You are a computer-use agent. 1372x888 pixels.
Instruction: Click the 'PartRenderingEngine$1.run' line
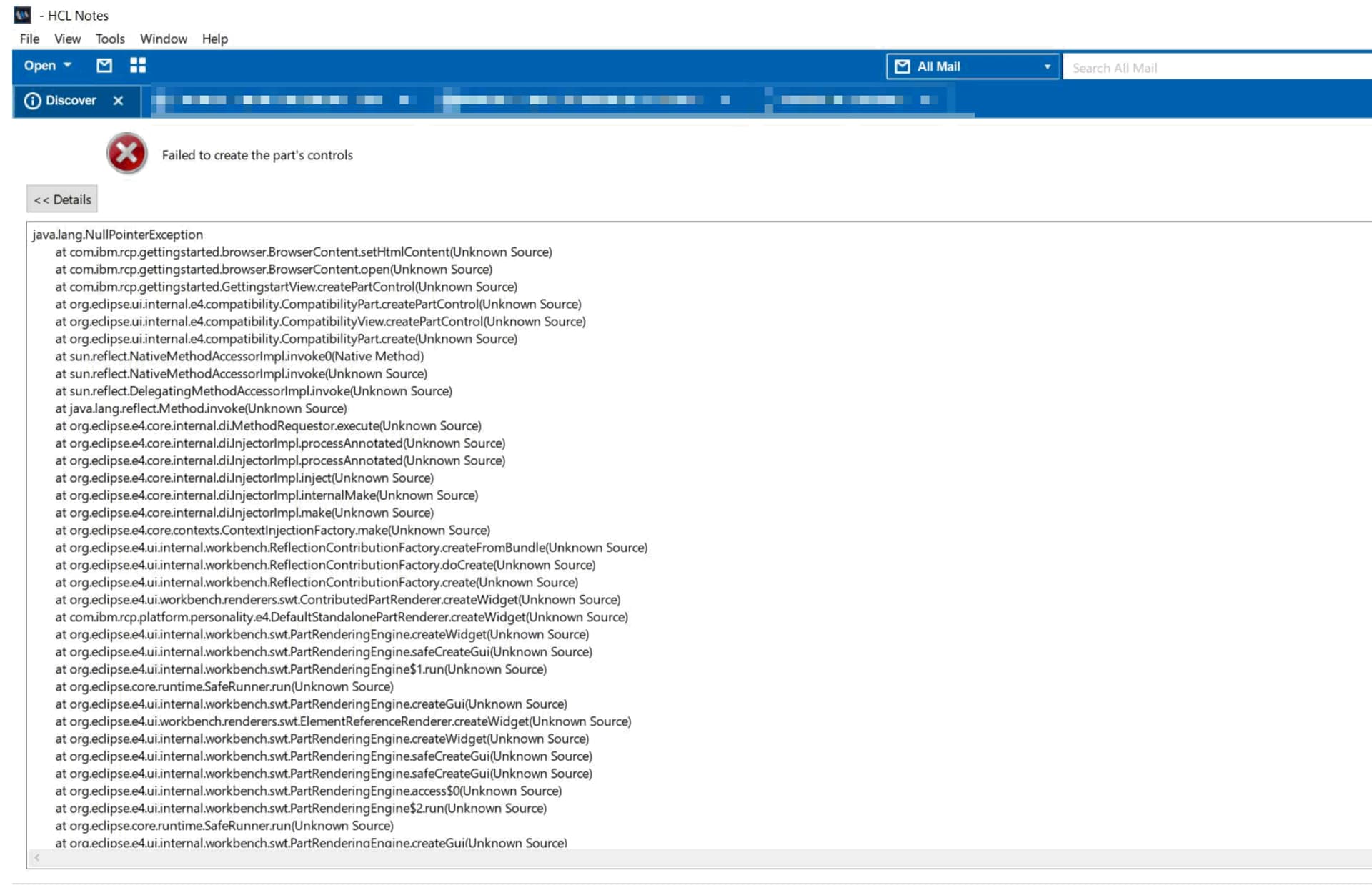click(x=301, y=669)
